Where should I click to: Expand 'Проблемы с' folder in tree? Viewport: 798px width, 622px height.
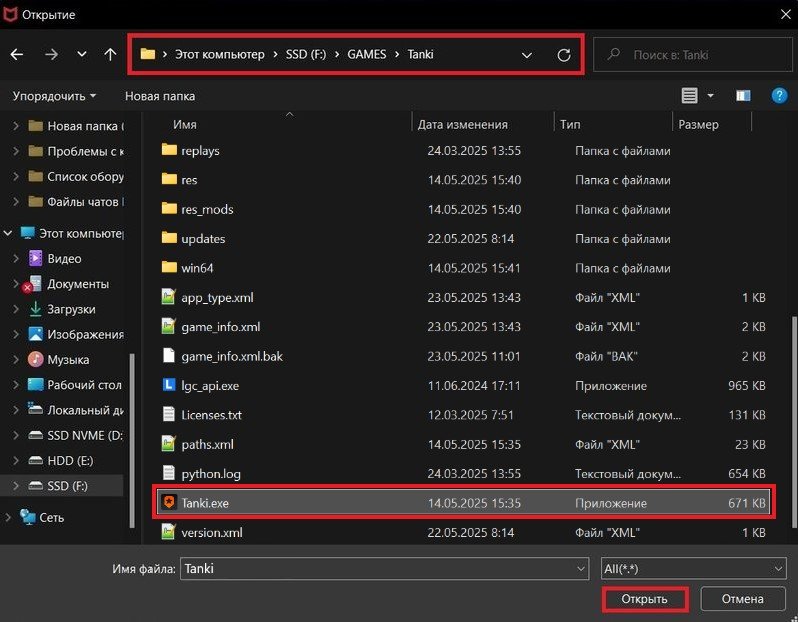tap(16, 151)
